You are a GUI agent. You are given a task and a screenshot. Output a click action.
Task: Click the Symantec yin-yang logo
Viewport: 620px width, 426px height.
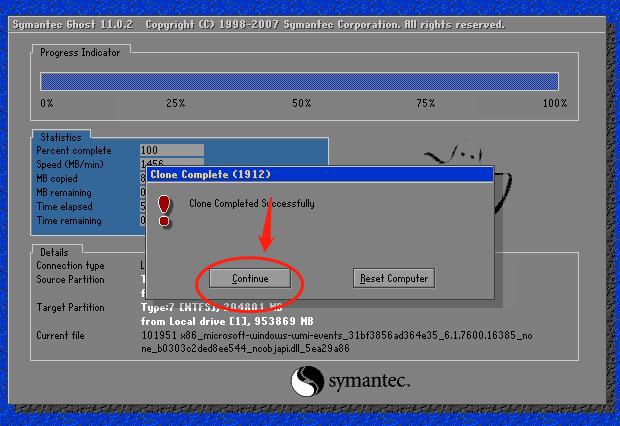pyautogui.click(x=307, y=381)
